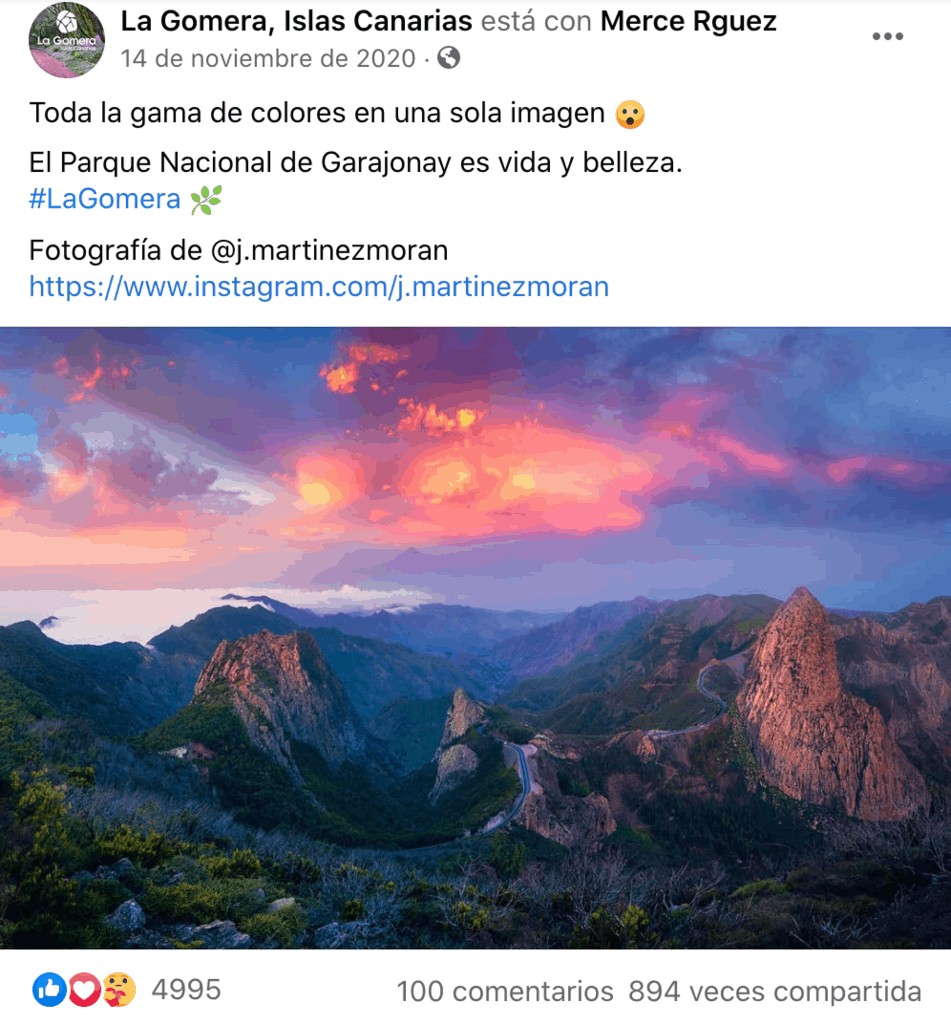This screenshot has width=951, height=1024.
Task: Click the @j.martinezmoran photographer mention
Action: pos(329,251)
